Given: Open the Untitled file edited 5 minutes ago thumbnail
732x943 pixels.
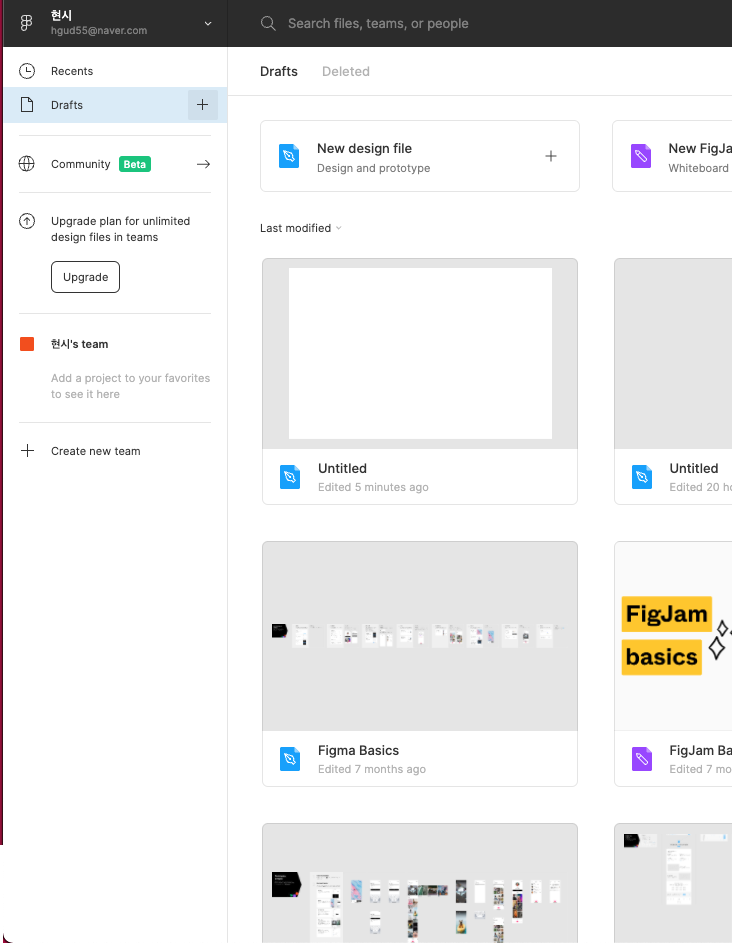Looking at the screenshot, I should click(x=420, y=354).
